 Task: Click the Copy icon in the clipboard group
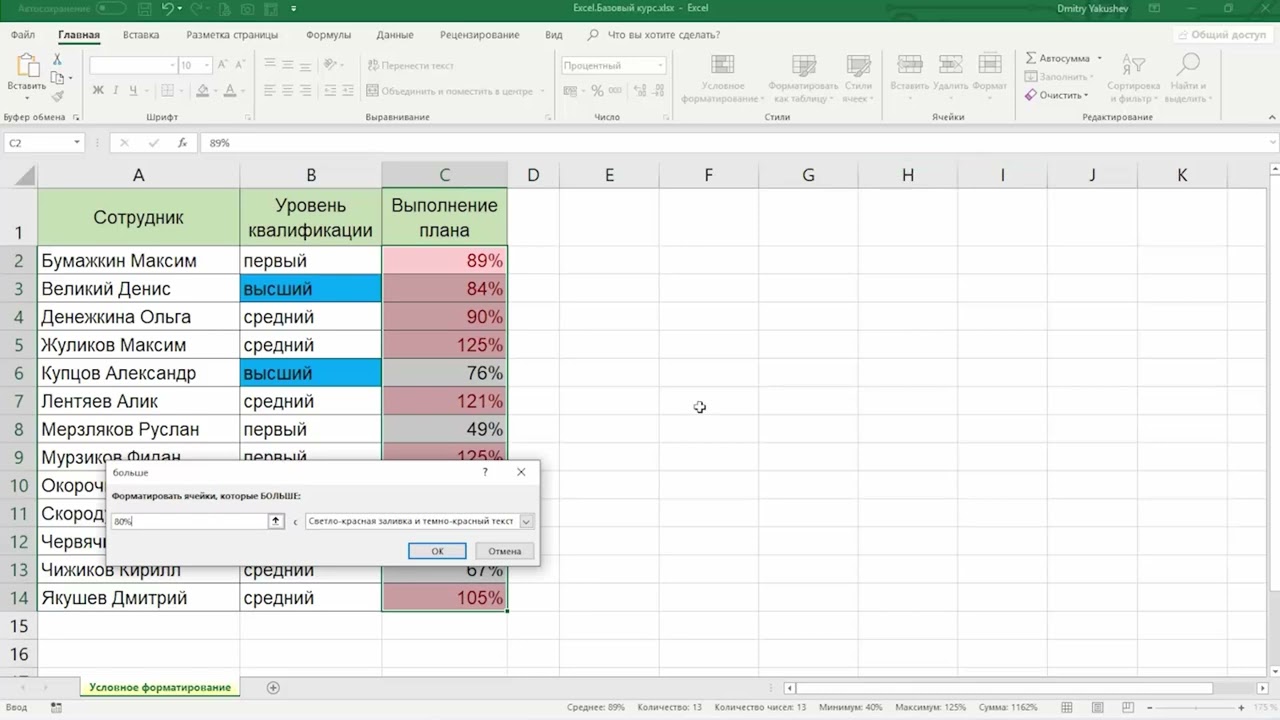point(58,78)
